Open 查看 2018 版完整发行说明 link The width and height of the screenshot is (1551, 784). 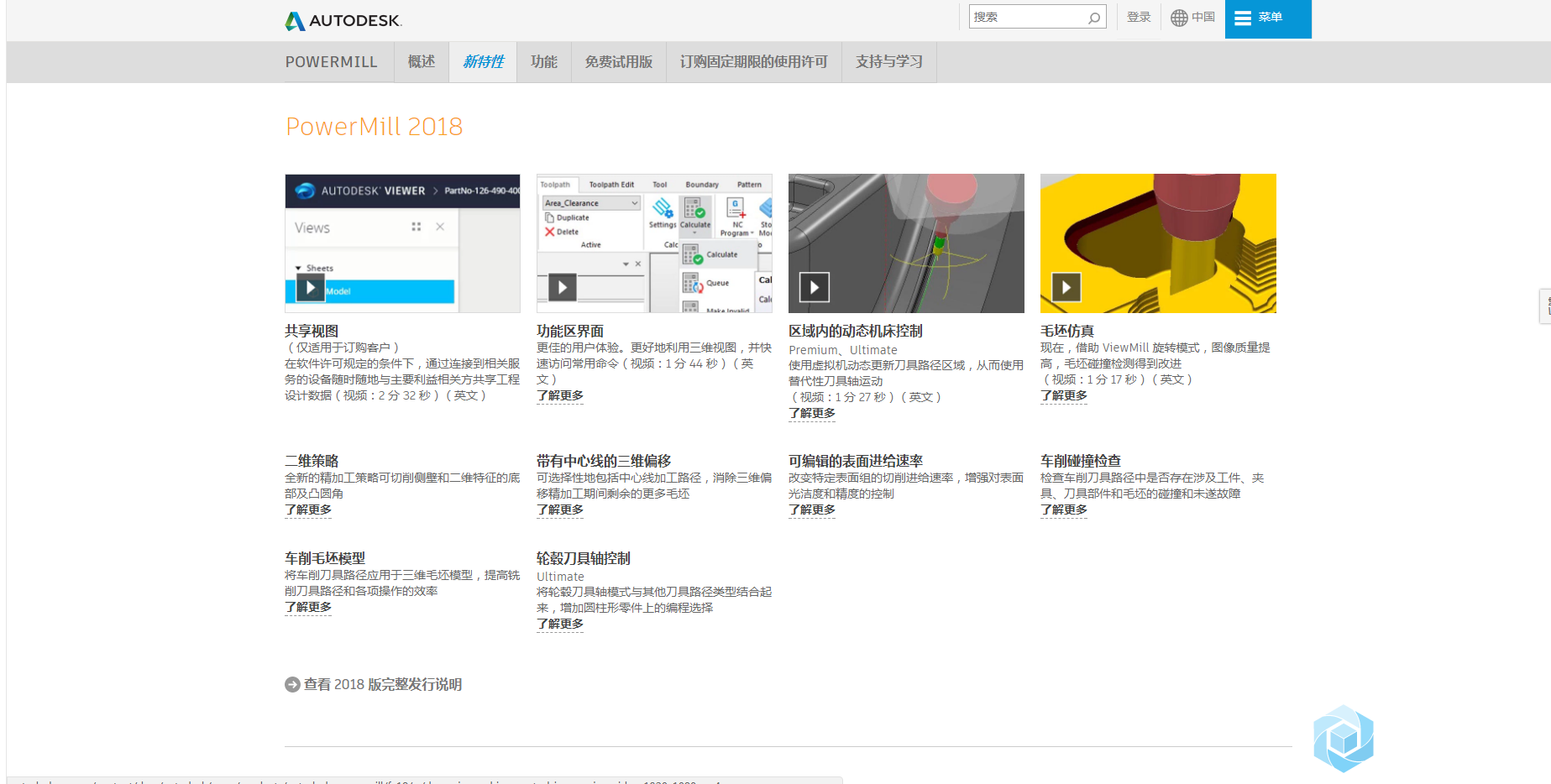(383, 684)
